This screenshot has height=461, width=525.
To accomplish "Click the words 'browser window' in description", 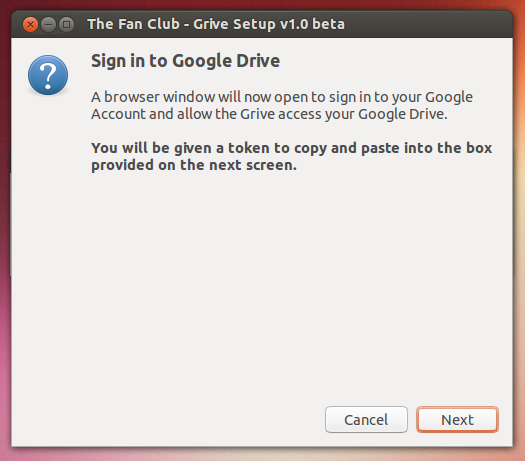I will [160, 97].
